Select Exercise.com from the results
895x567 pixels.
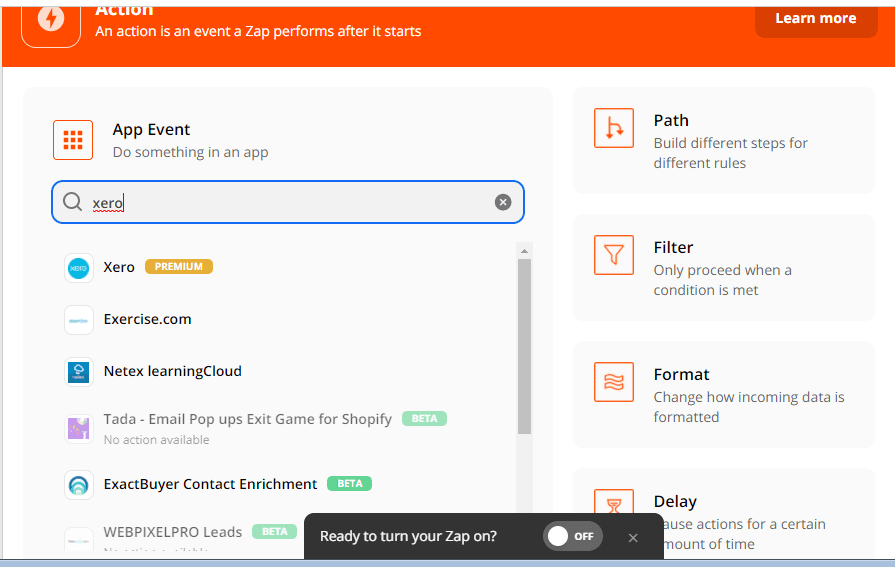point(148,320)
